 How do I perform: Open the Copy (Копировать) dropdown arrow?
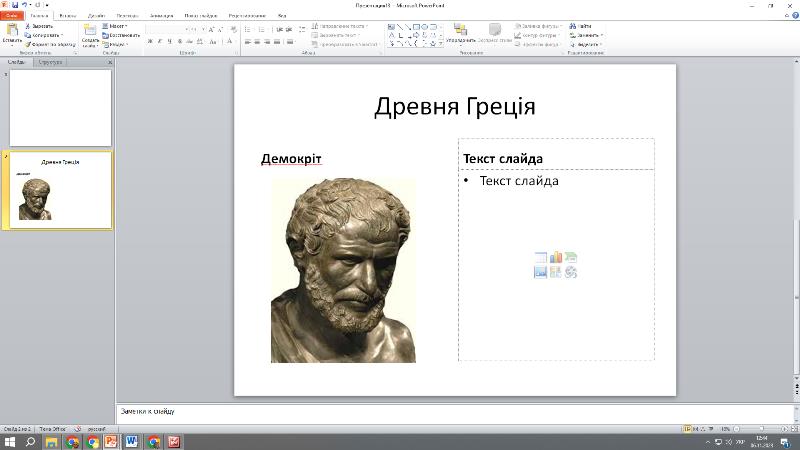coord(62,35)
